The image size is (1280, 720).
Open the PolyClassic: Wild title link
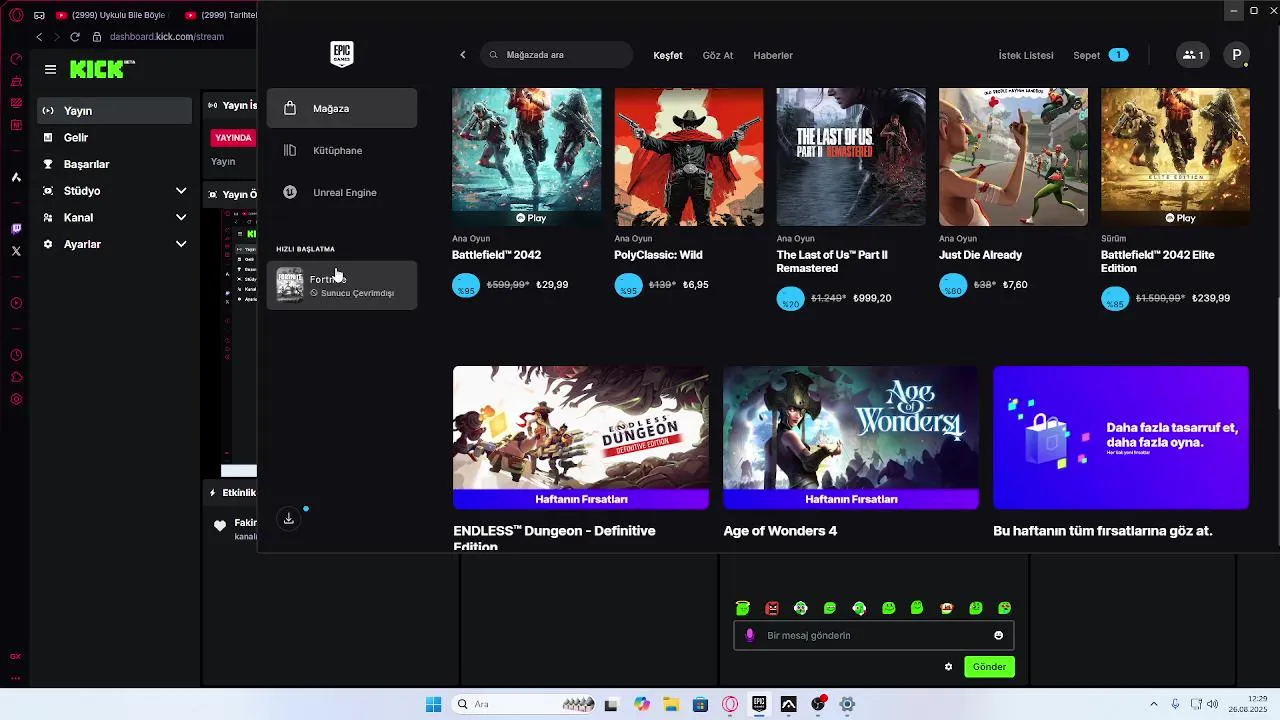tap(658, 255)
